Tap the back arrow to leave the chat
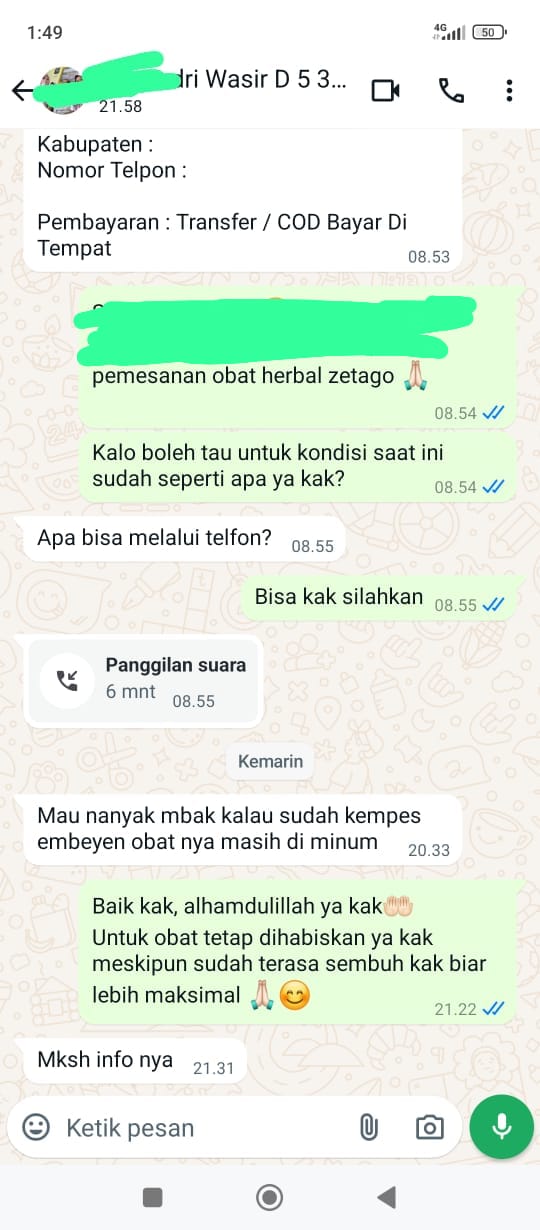Viewport: 540px width, 1230px height. tap(21, 91)
